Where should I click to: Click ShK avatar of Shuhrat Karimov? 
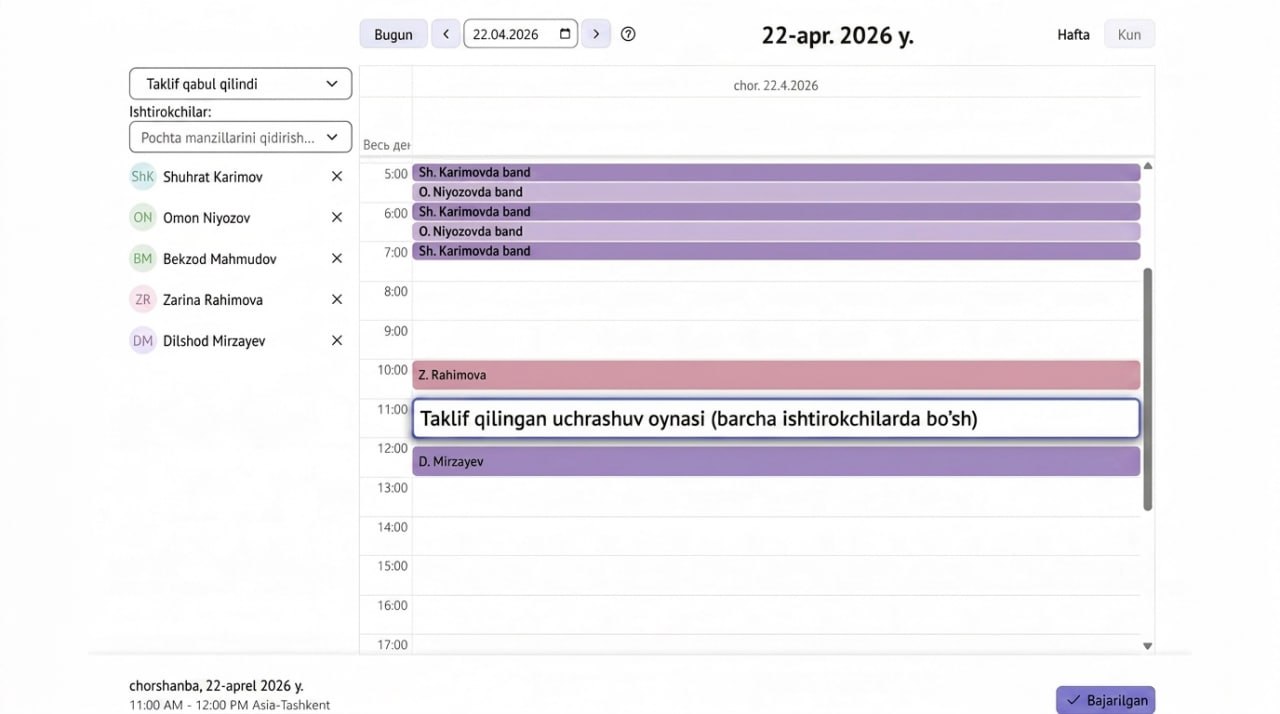(x=143, y=176)
